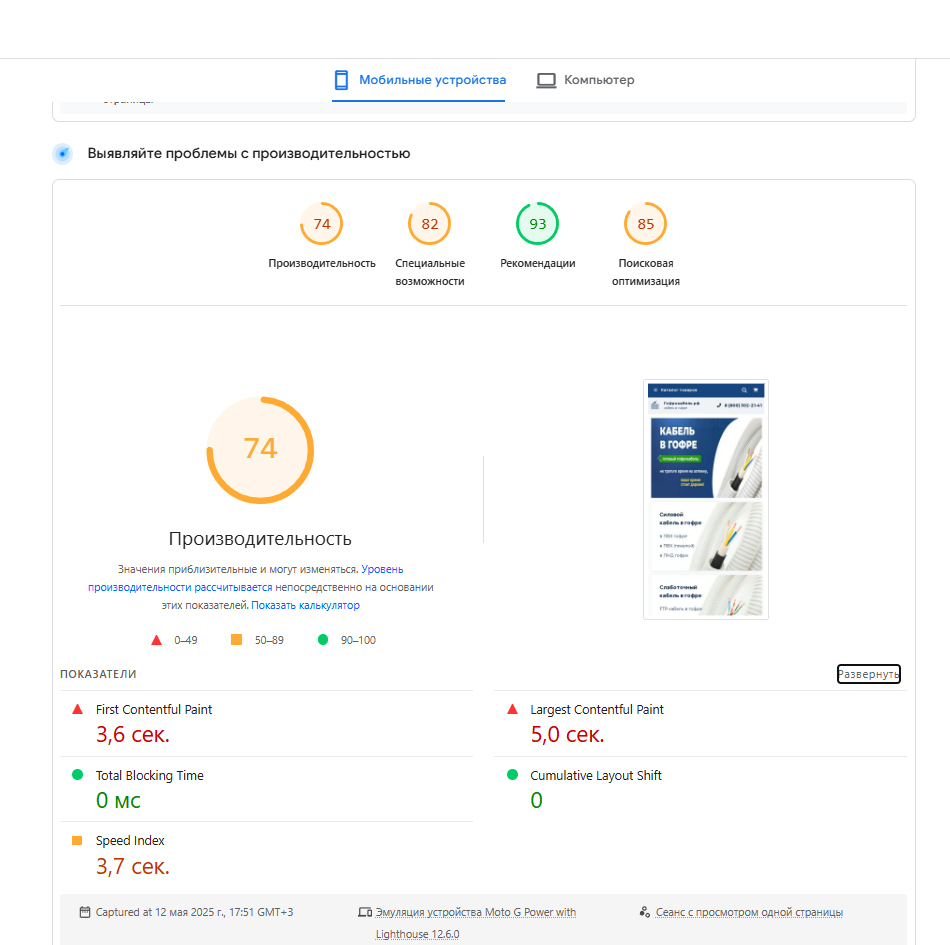Click the orange square beside Speed Index
The image size is (950, 945).
pos(77,841)
